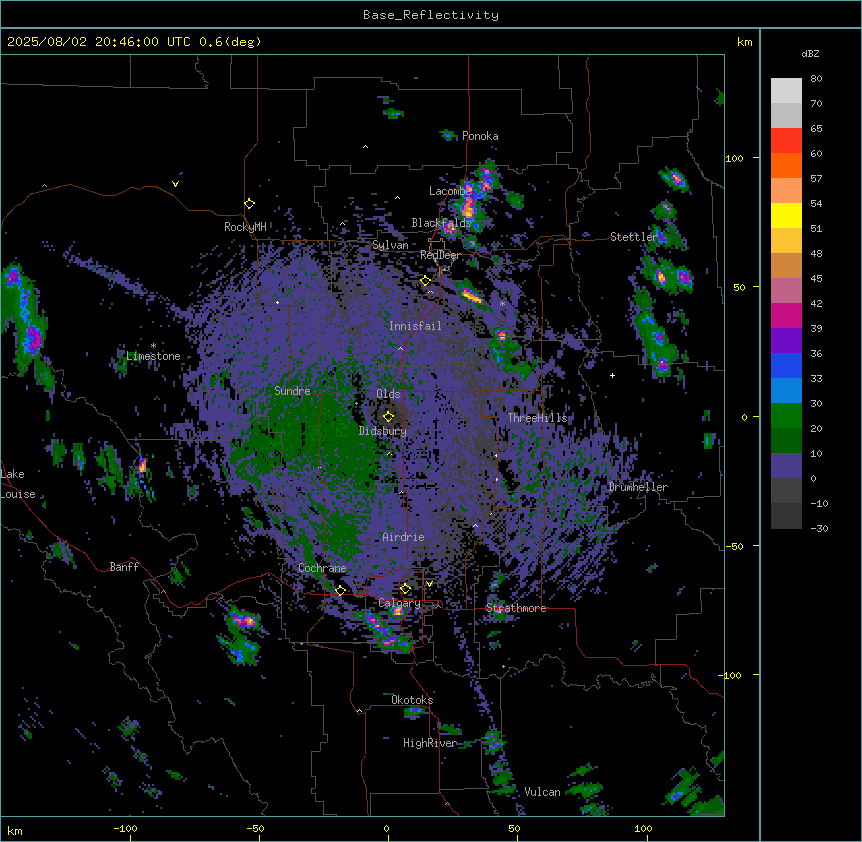Select the green swatch between 30 and 20 dBZ

(x=786, y=416)
